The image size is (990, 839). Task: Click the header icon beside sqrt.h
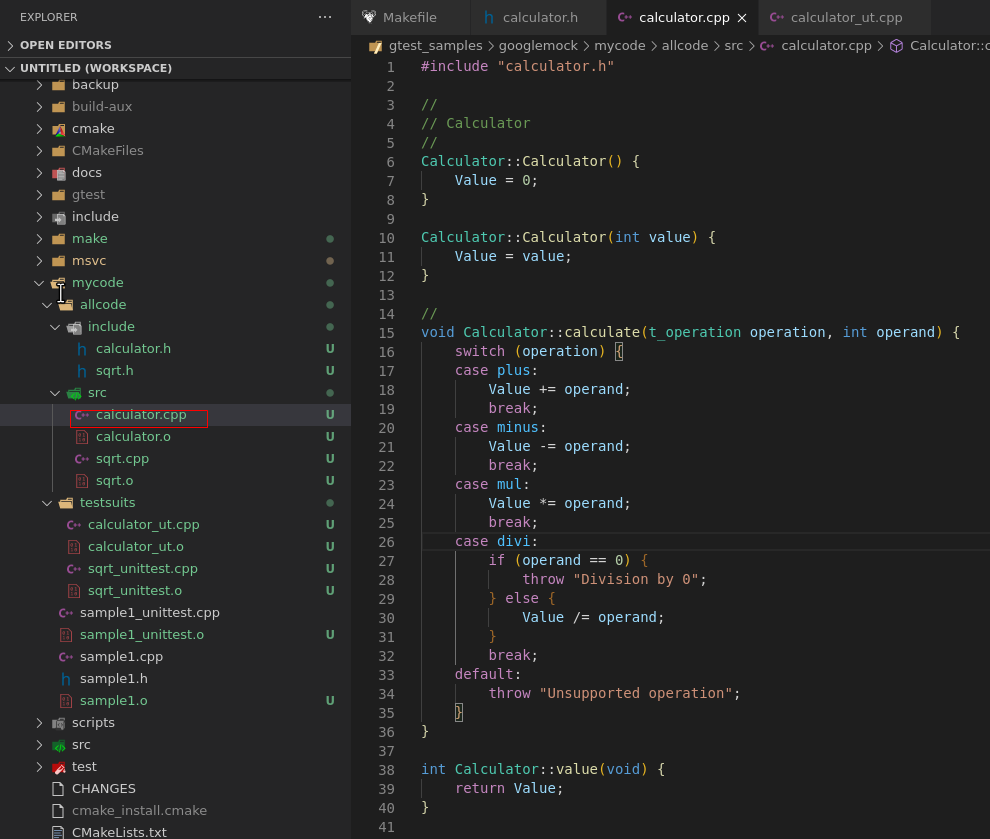click(x=82, y=371)
